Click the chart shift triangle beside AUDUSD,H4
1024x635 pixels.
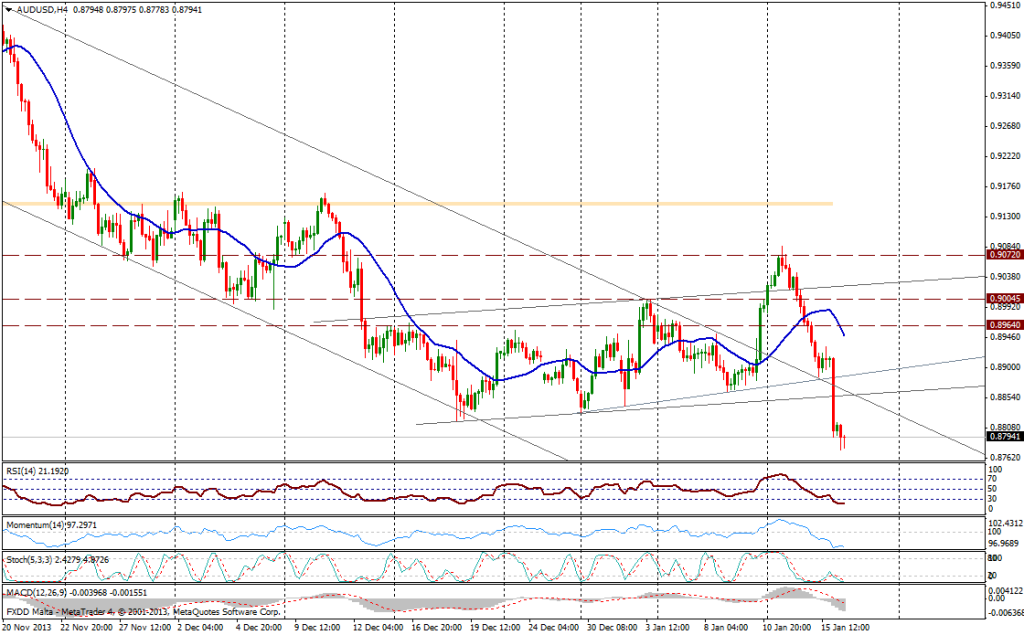8,9
